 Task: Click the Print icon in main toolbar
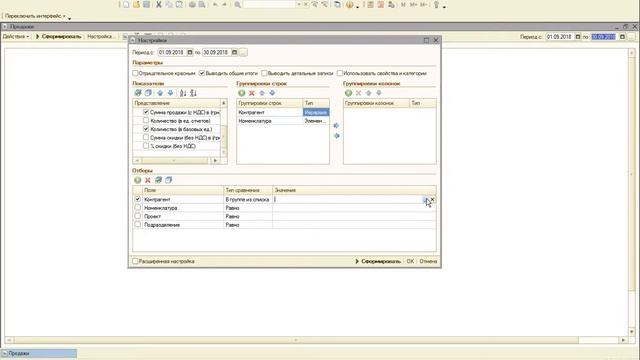click(192, 4)
